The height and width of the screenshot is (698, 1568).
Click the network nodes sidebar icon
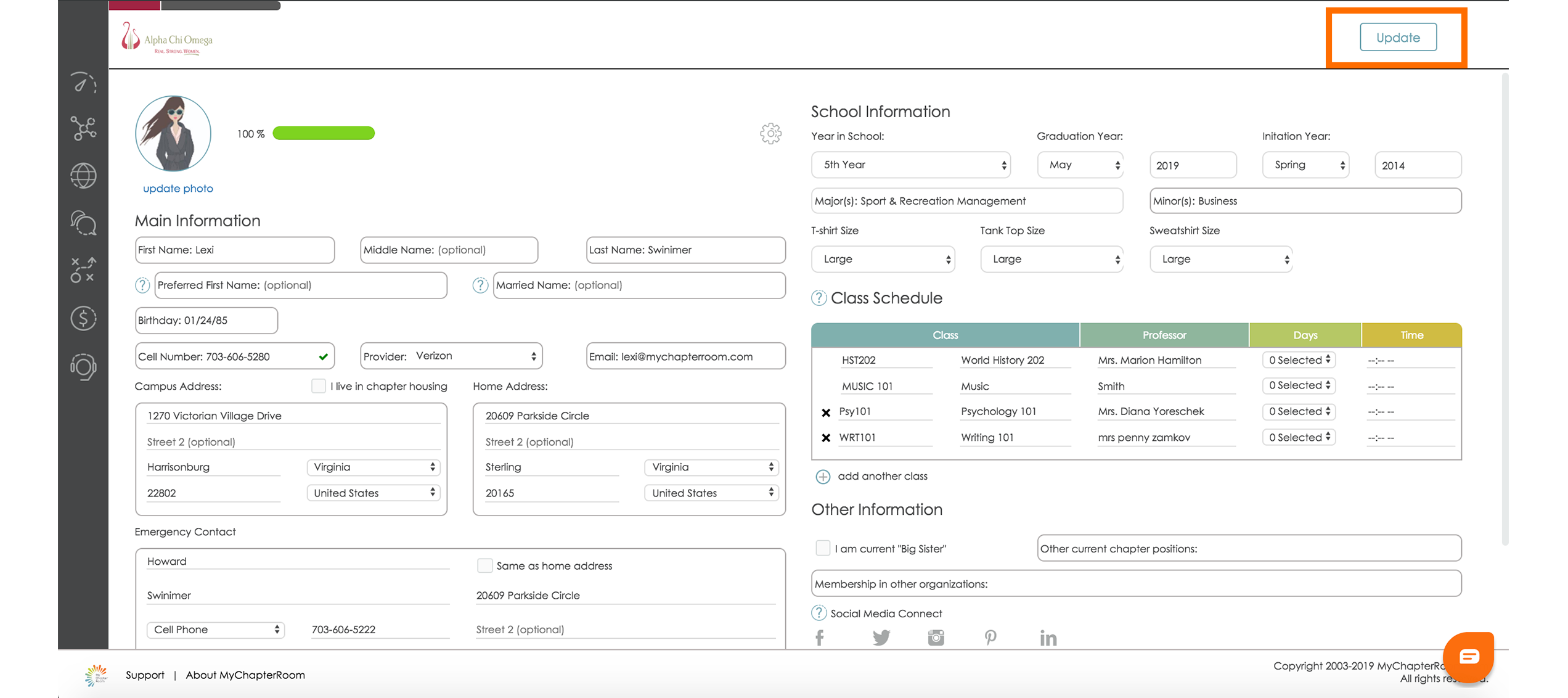pos(83,128)
